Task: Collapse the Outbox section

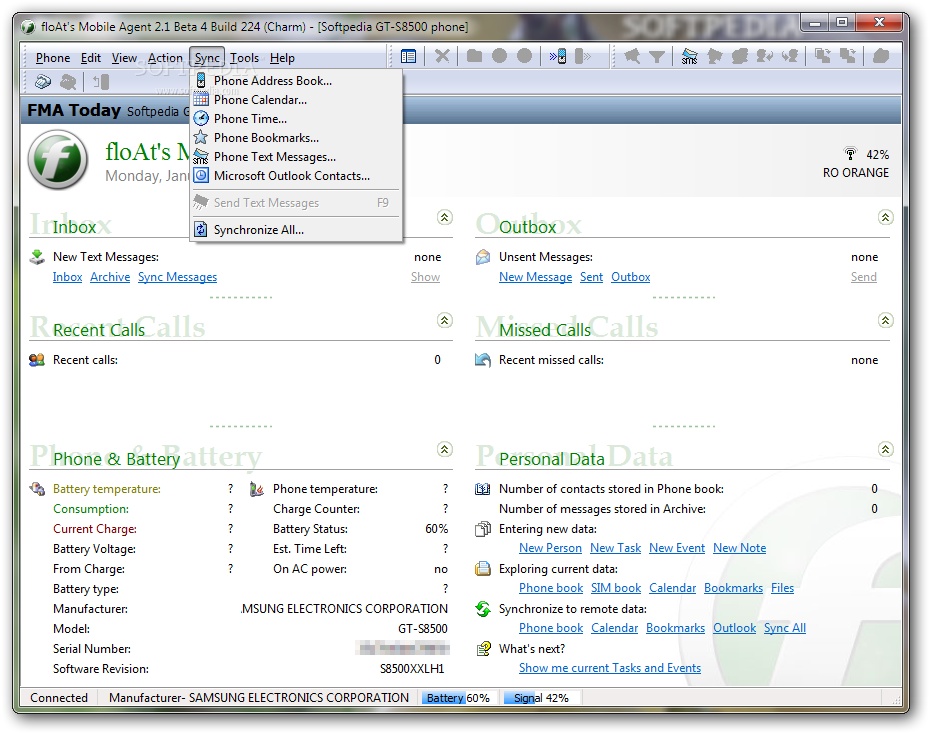Action: tap(886, 218)
